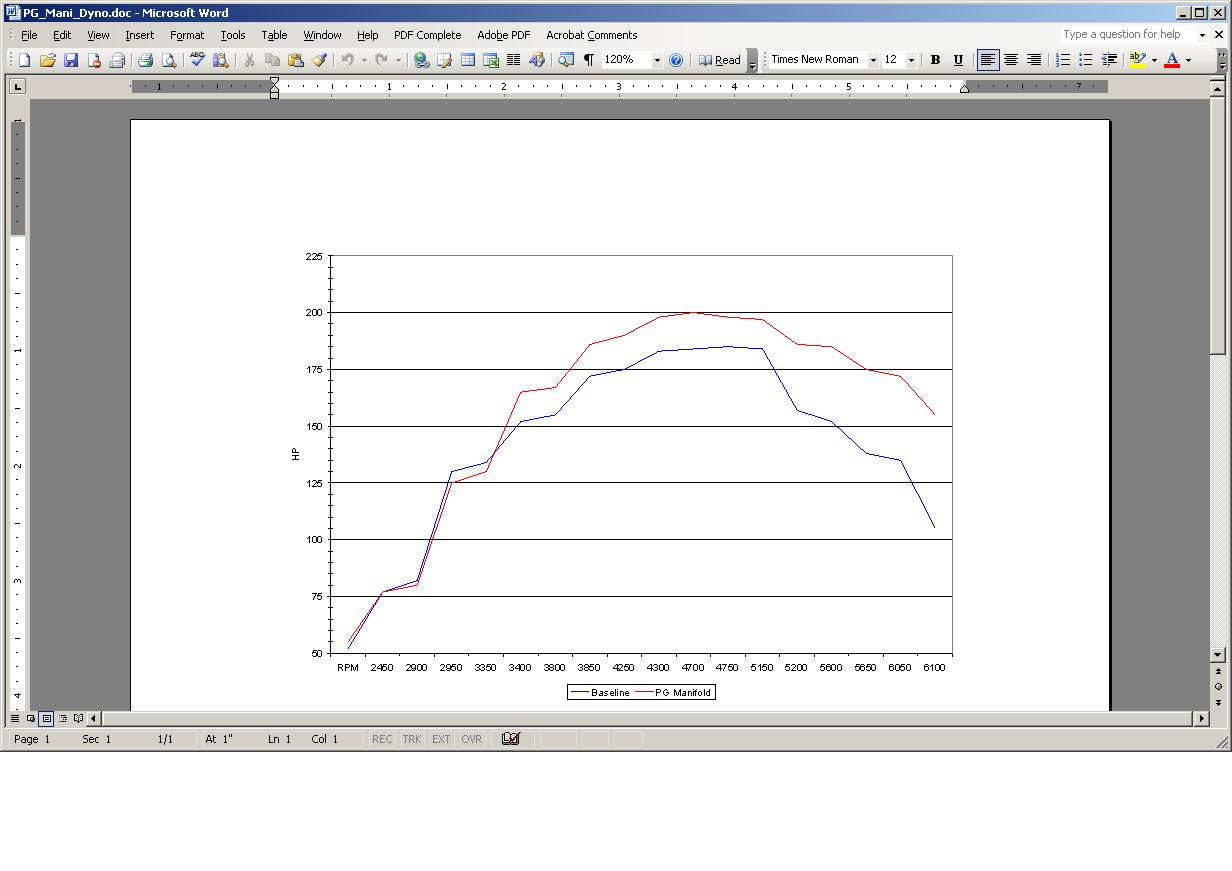The image size is (1232, 871).
Task: Save the document with the floppy icon
Action: [x=71, y=60]
